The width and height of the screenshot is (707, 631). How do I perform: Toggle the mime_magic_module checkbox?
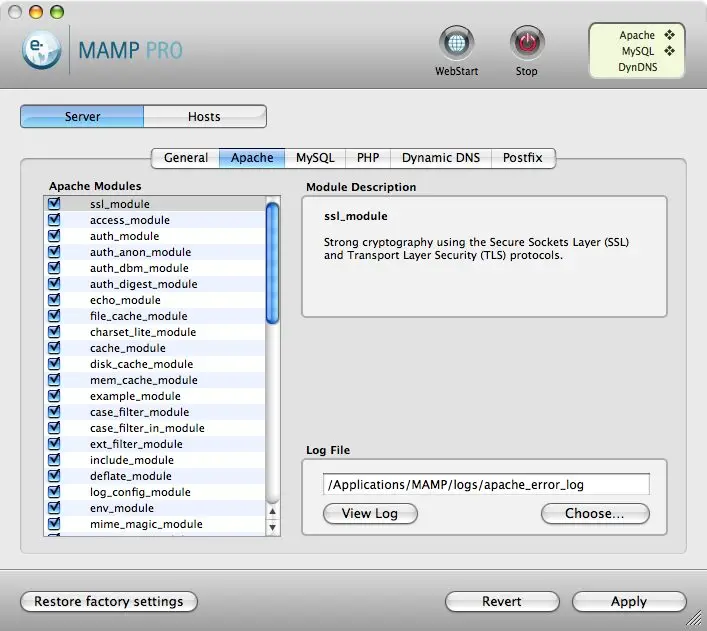(x=54, y=524)
